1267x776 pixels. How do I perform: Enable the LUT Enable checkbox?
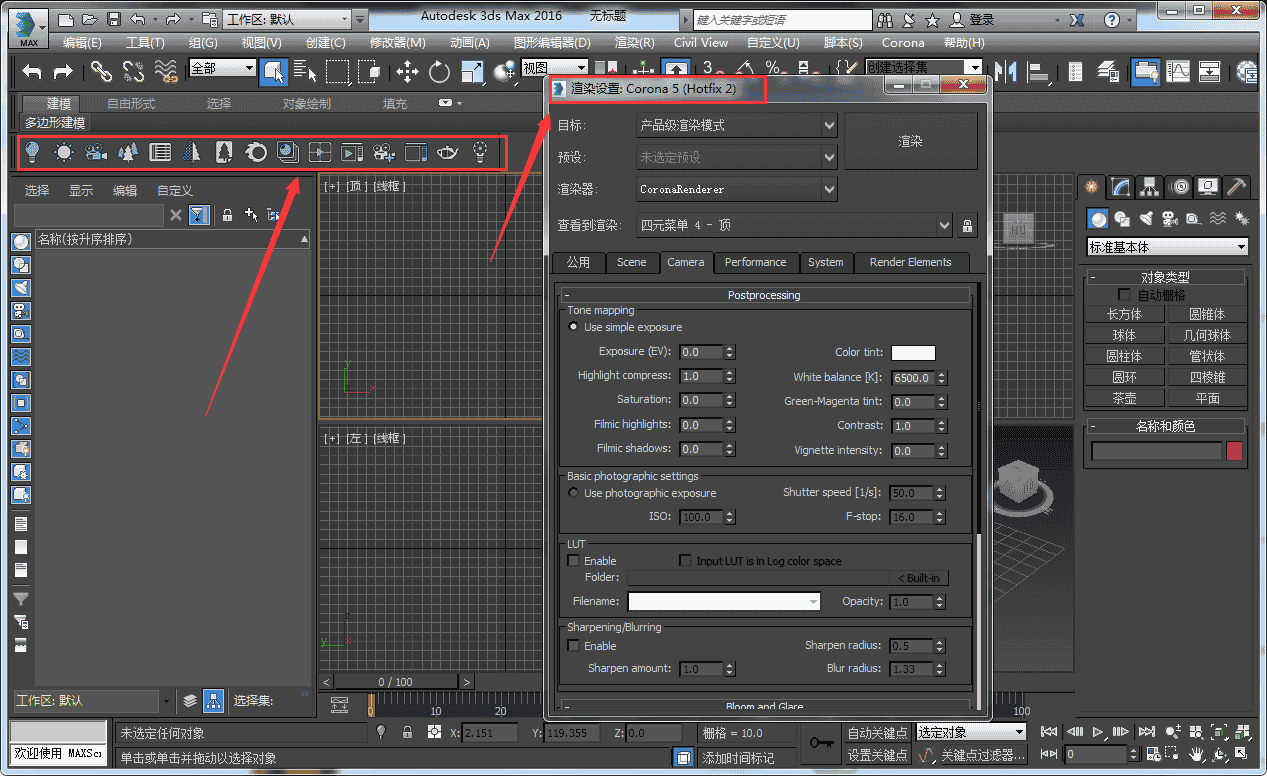tap(575, 561)
